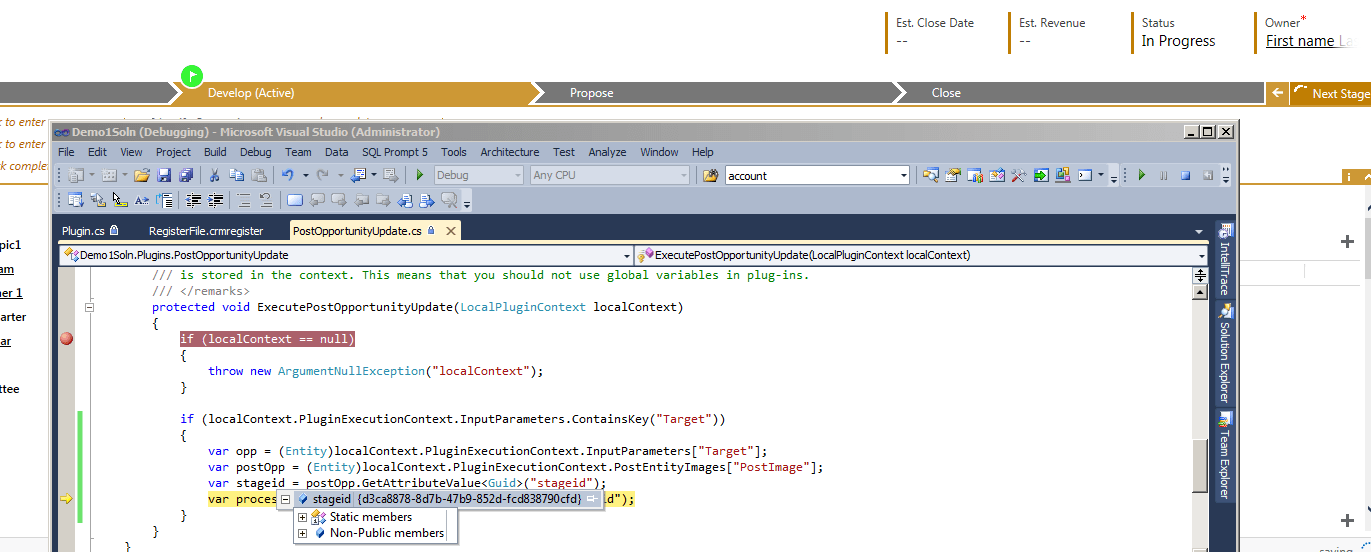Image resolution: width=1371 pixels, height=552 pixels.
Task: Click the red breakpoint marker in margin
Action: [67, 339]
